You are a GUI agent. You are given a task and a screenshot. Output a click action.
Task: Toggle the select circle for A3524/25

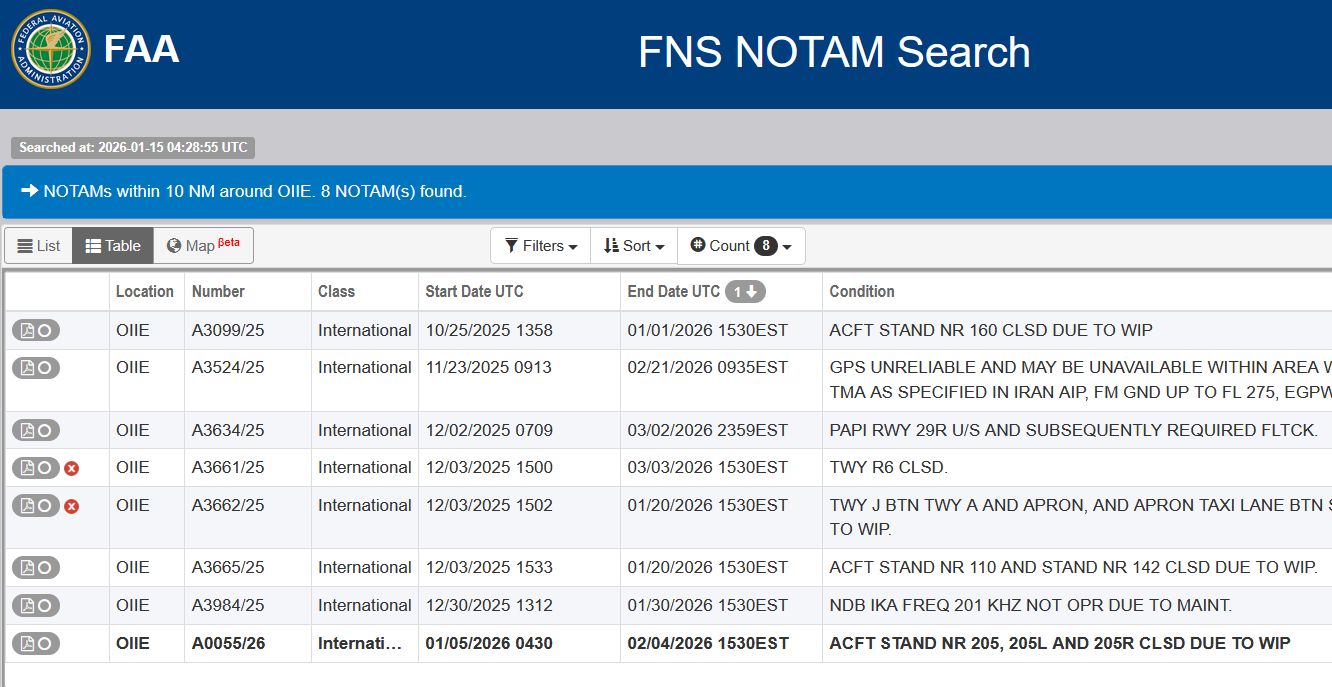click(x=45, y=368)
